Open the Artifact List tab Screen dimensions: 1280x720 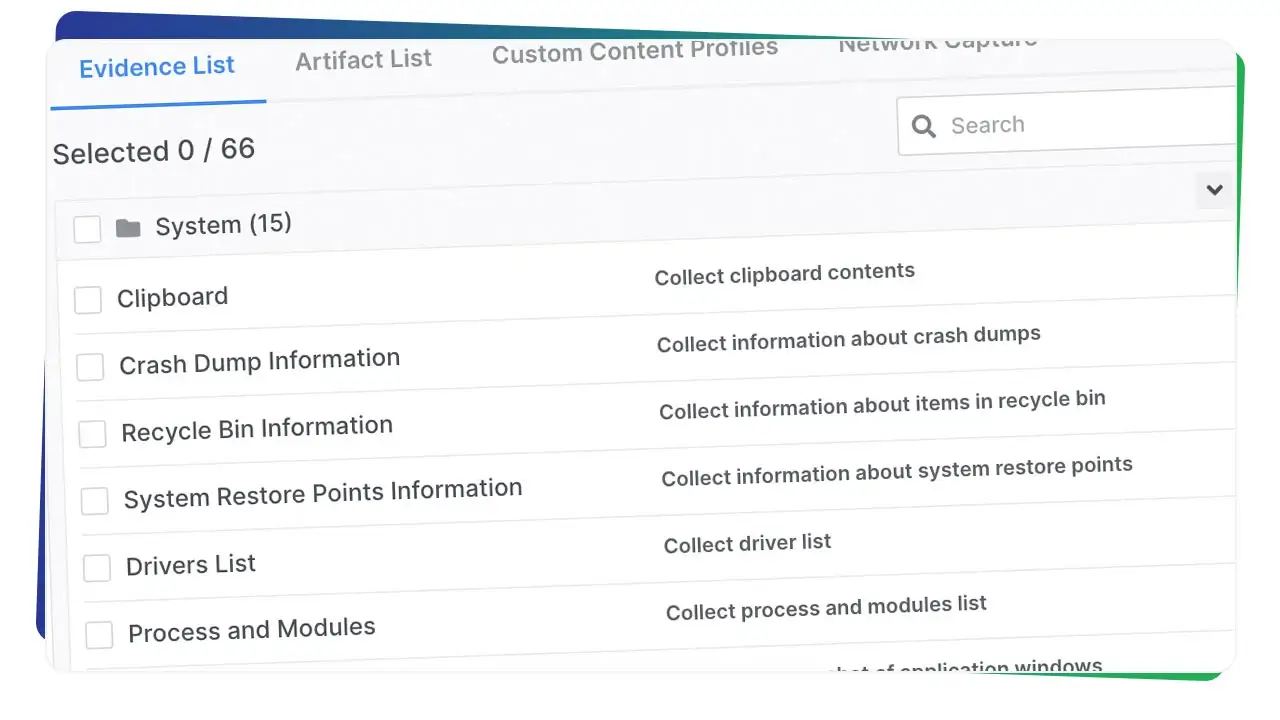364,60
